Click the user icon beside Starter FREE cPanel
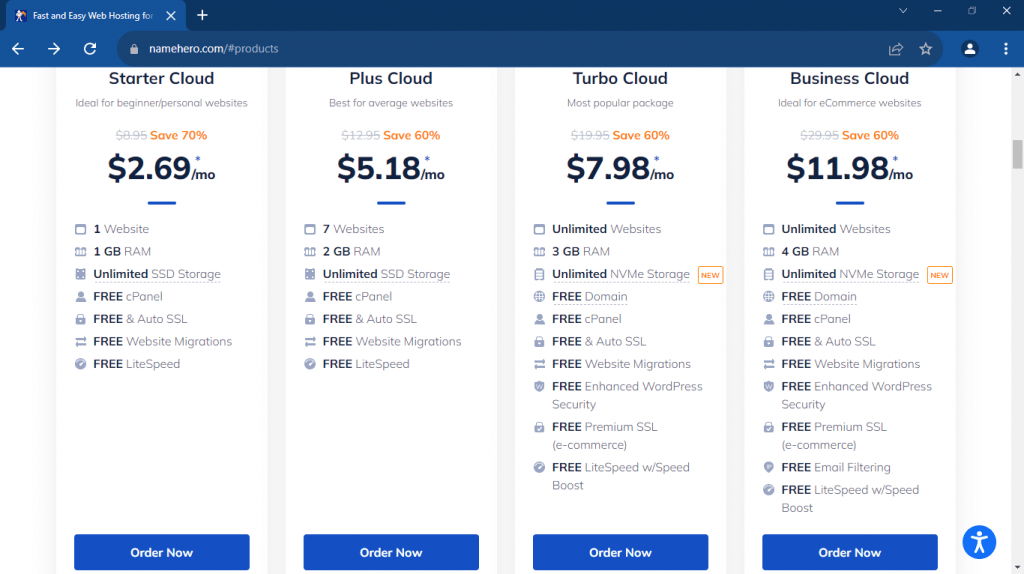This screenshot has height=574, width=1024. point(80,296)
